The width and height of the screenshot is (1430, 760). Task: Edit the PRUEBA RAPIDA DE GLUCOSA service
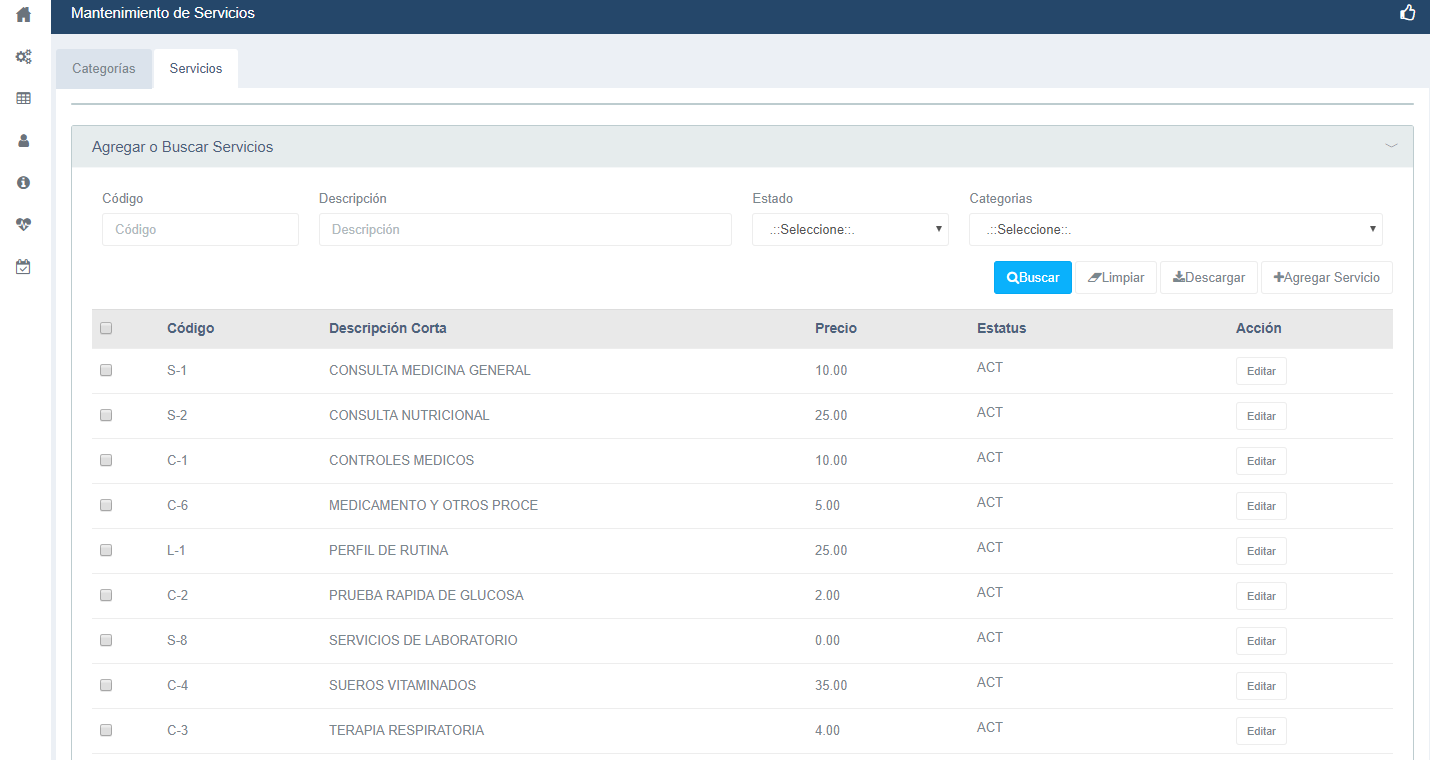pos(1261,596)
